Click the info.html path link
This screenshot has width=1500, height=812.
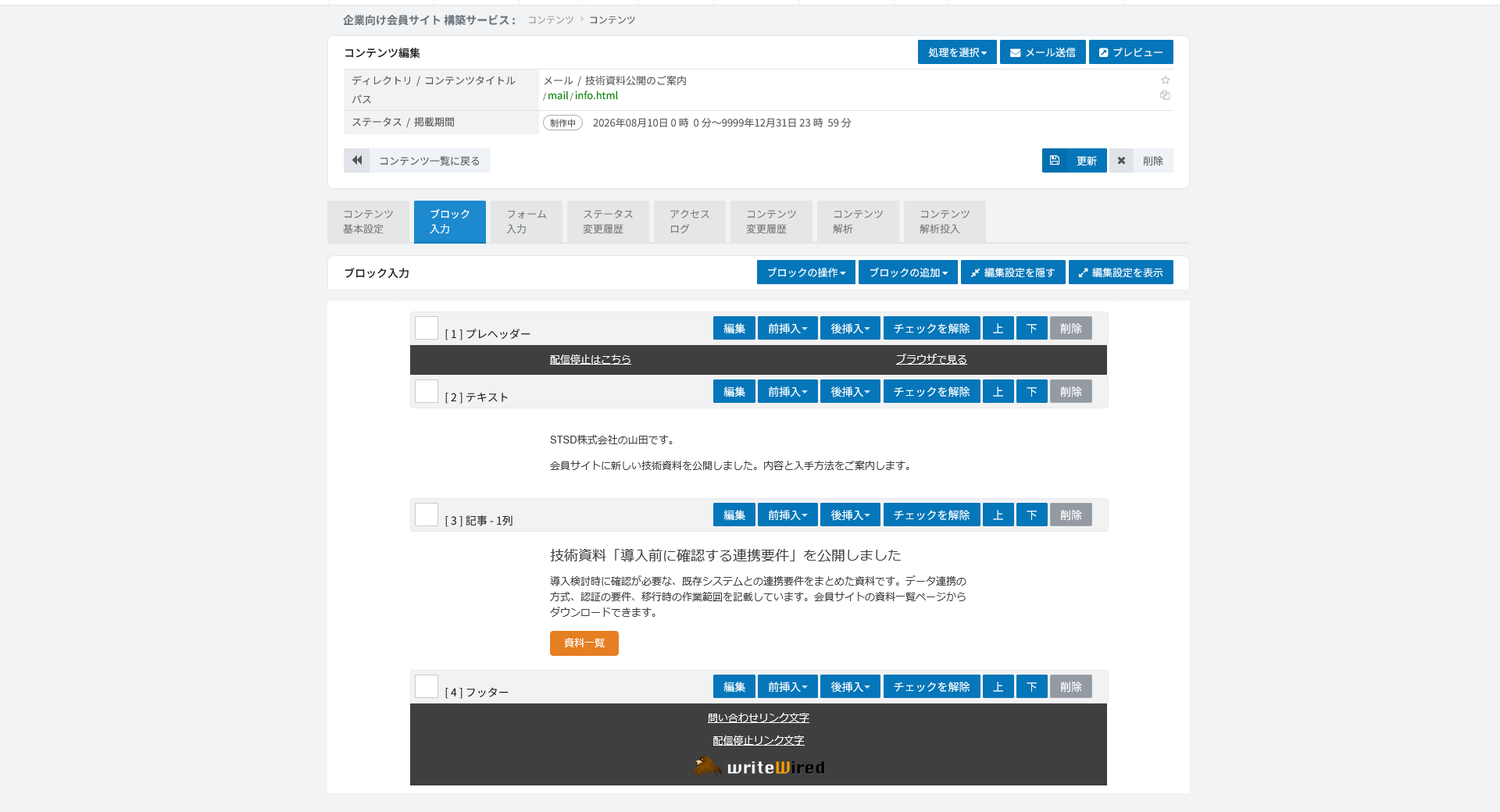point(596,95)
